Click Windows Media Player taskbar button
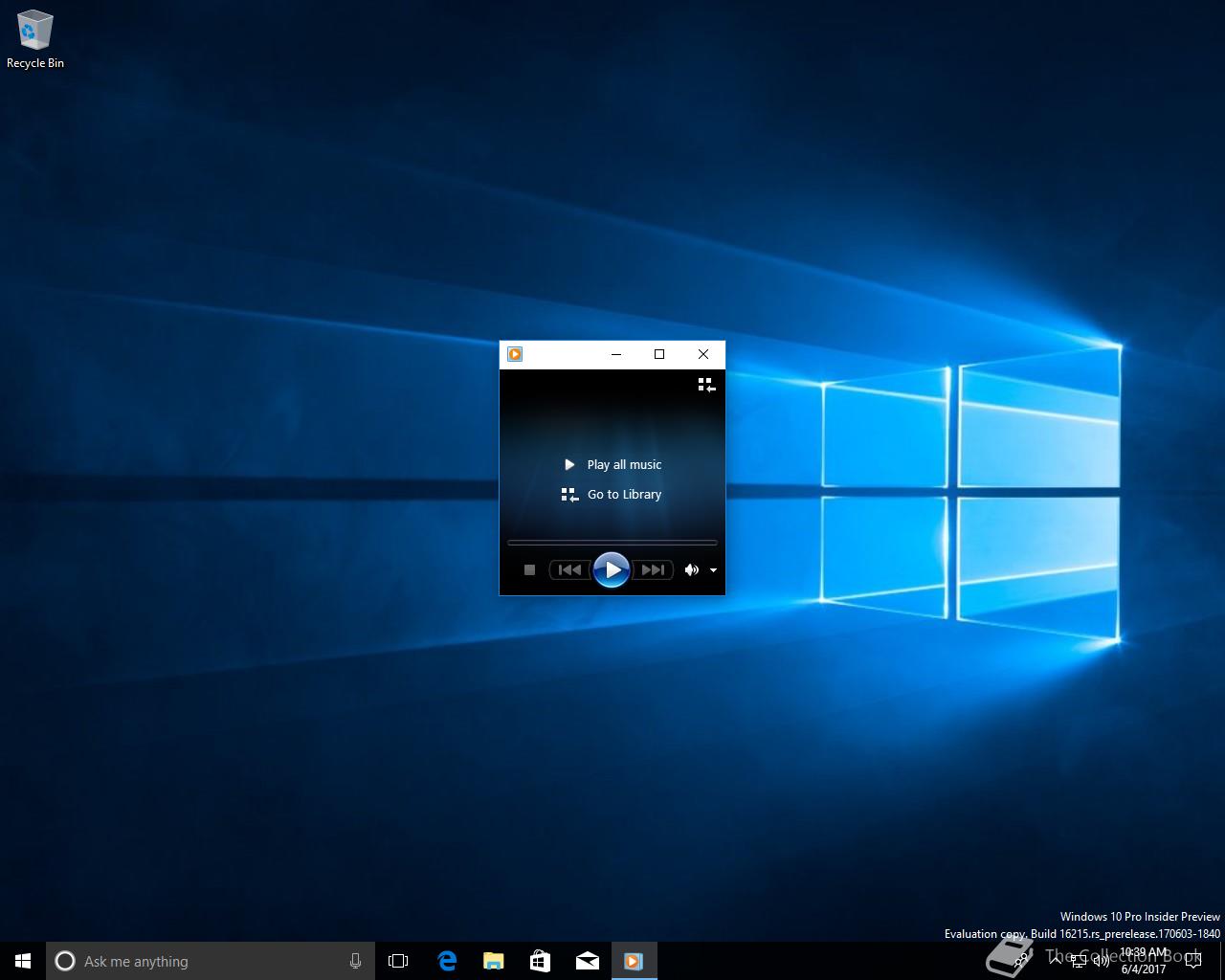 pos(634,961)
